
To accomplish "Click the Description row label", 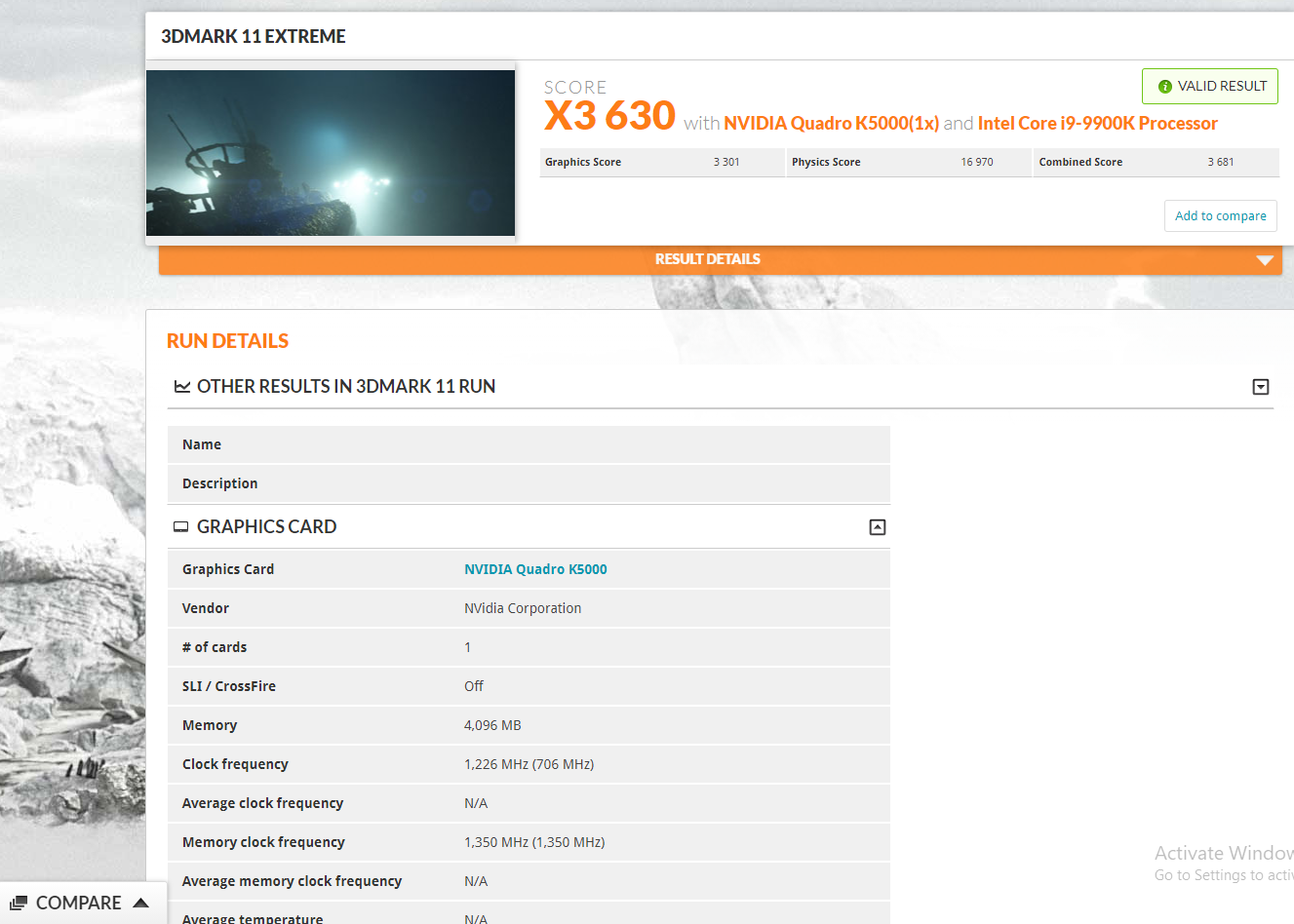I will coord(219,483).
